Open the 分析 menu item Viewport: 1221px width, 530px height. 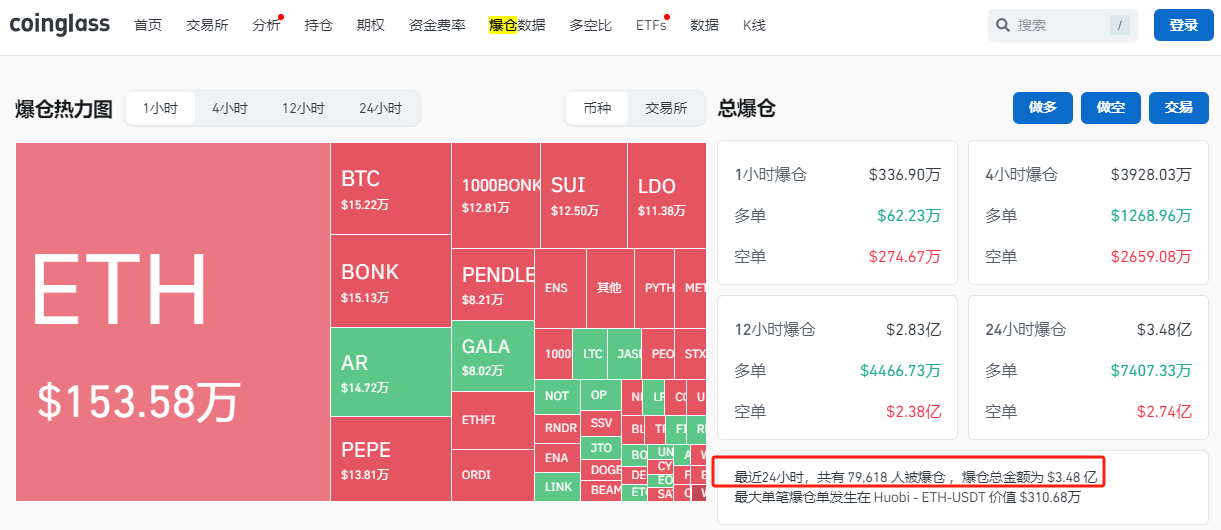266,25
